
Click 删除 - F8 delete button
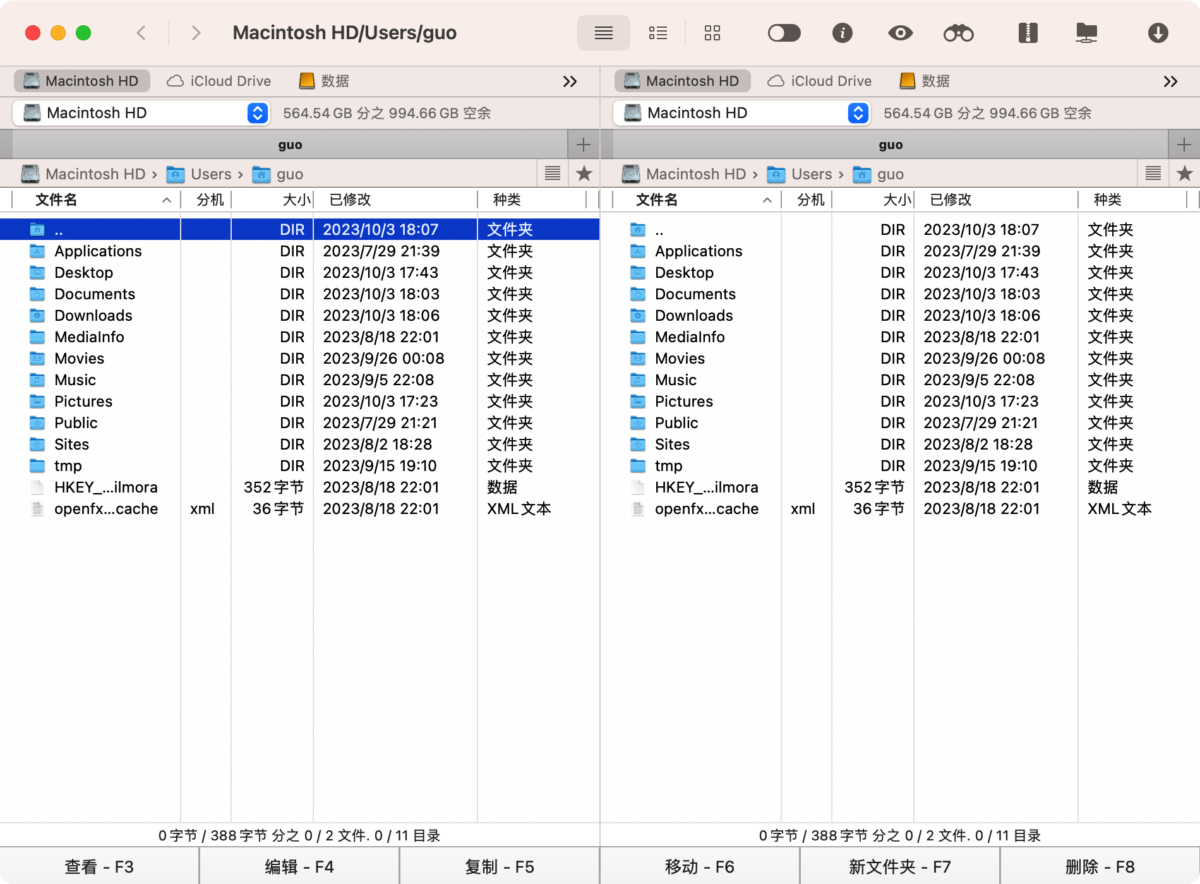[1100, 866]
